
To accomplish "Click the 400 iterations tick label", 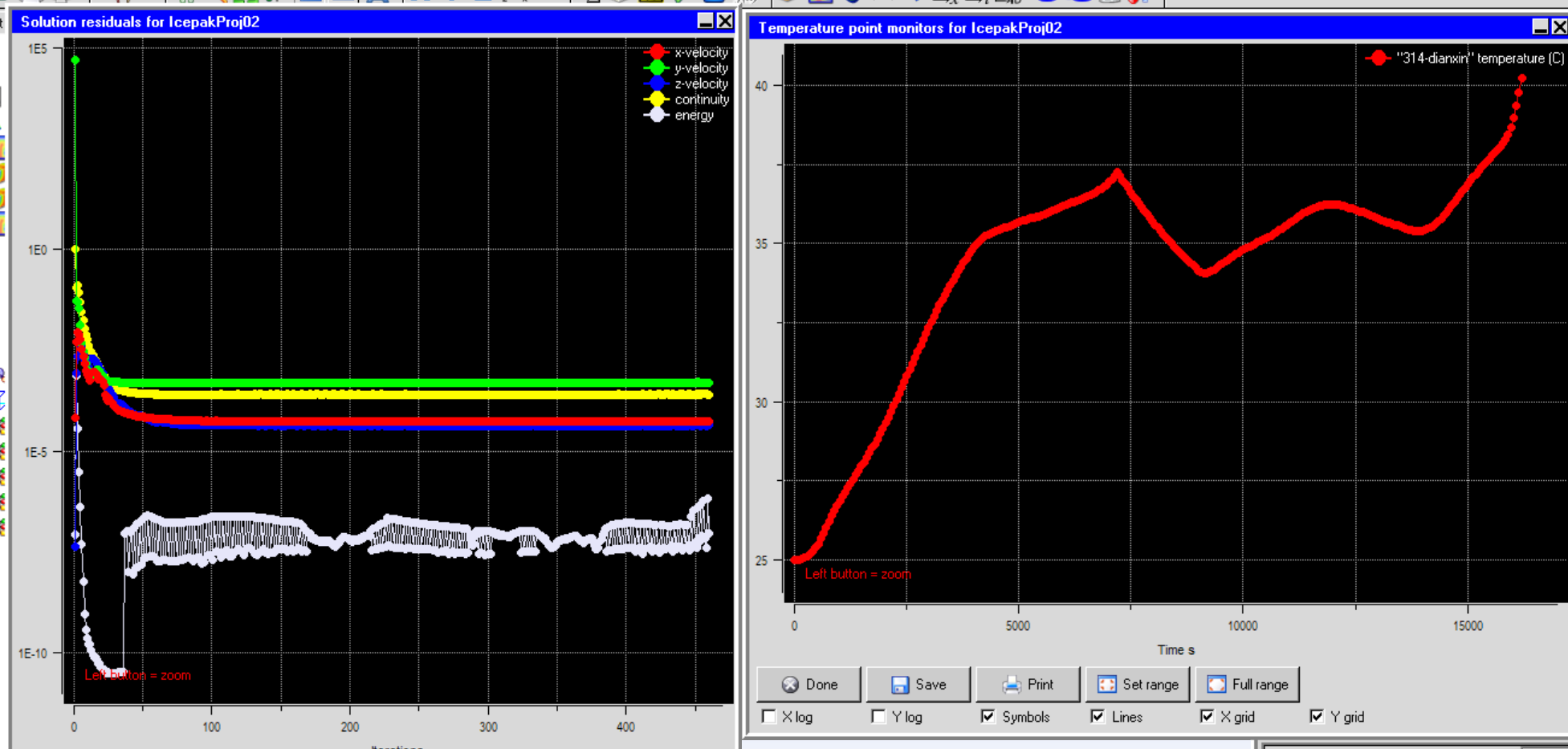I will point(625,727).
